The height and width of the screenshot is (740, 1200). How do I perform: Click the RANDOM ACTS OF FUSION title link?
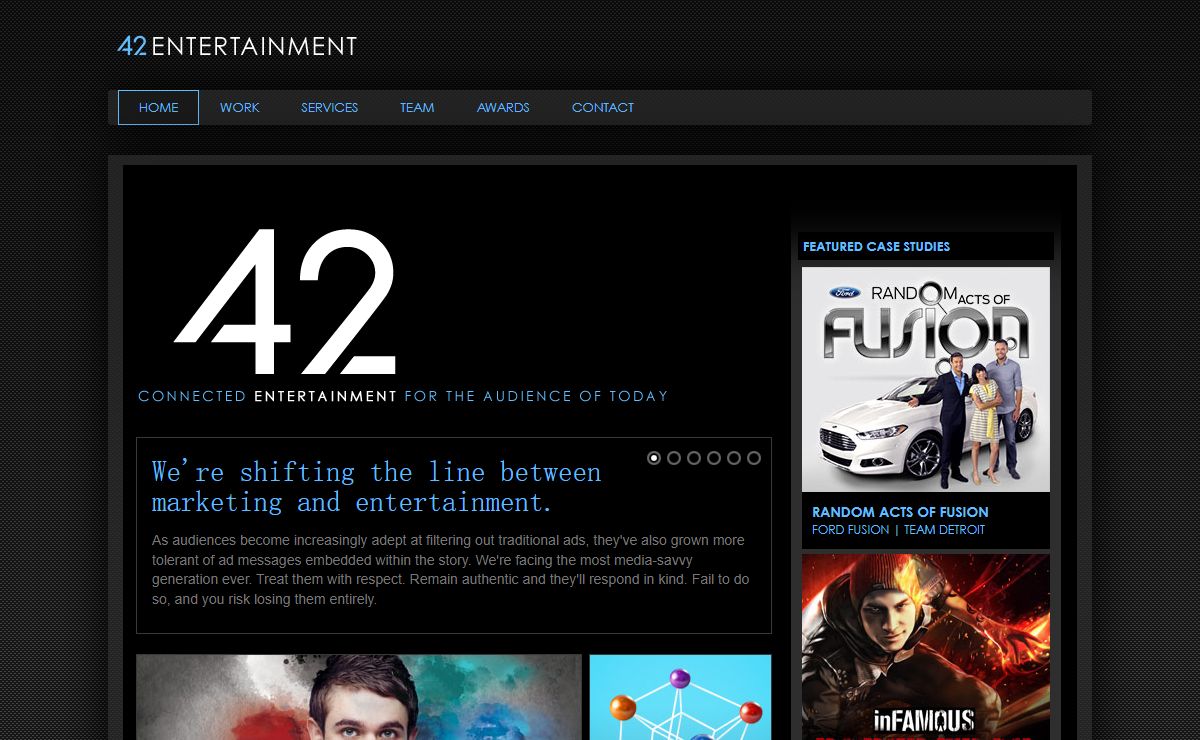(900, 512)
